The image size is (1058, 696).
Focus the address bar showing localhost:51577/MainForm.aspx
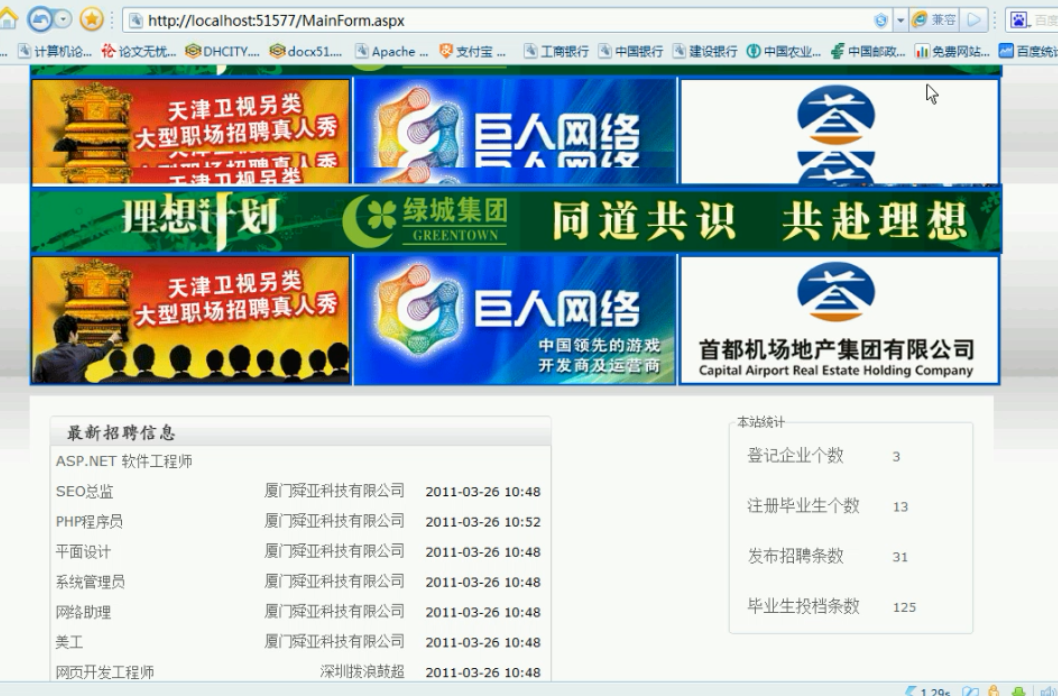click(499, 21)
